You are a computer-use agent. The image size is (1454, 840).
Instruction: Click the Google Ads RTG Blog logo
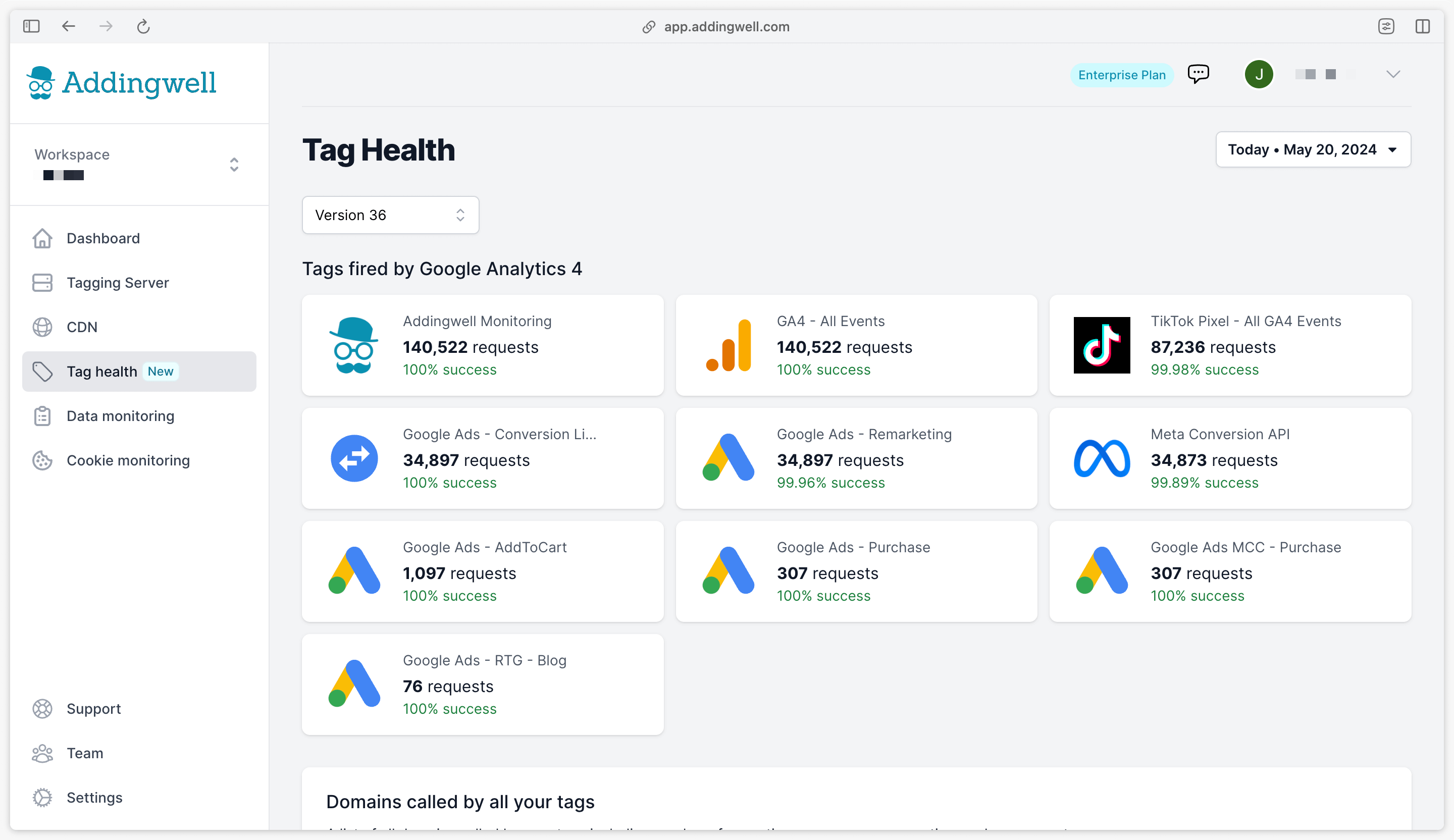tap(354, 683)
